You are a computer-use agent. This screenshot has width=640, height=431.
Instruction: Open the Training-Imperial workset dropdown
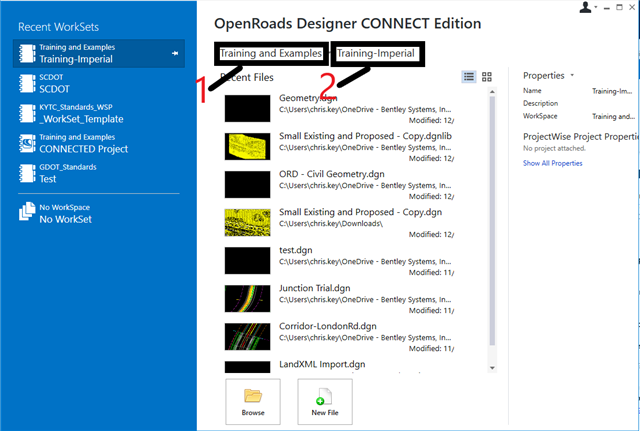click(x=376, y=53)
